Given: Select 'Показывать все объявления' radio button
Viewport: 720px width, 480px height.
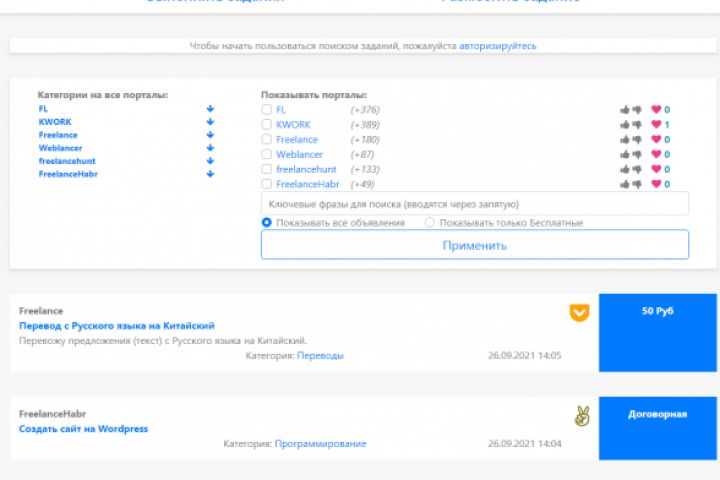Looking at the screenshot, I should pyautogui.click(x=266, y=222).
